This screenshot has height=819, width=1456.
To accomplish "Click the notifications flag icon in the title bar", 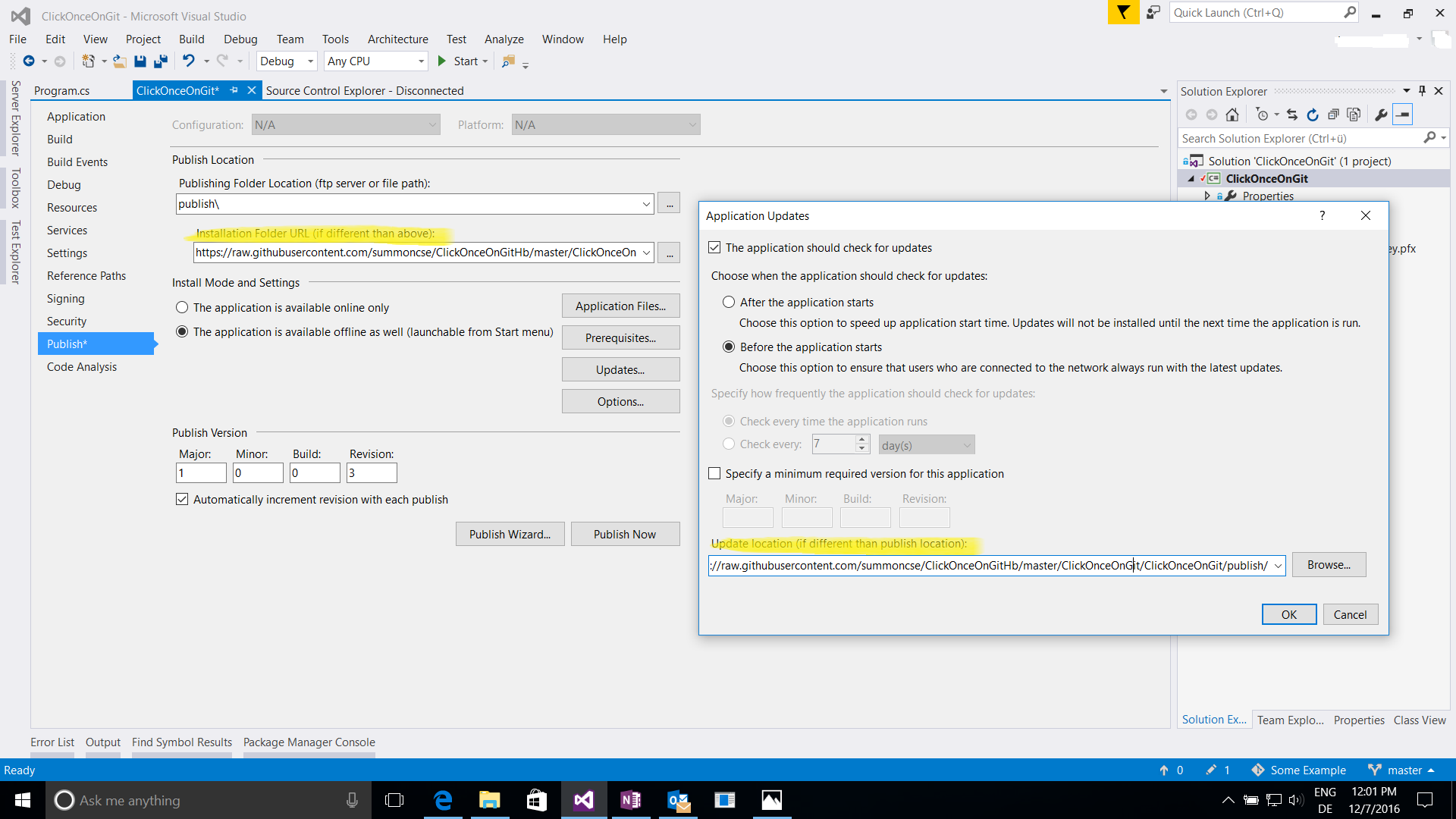I will (x=1123, y=12).
